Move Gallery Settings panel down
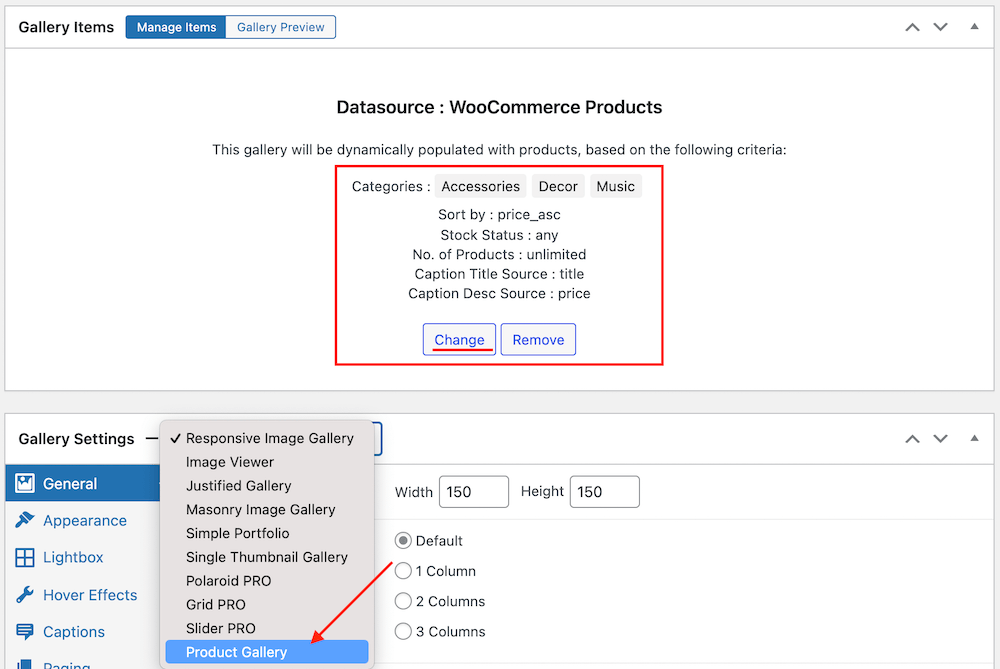1000x669 pixels. click(941, 439)
